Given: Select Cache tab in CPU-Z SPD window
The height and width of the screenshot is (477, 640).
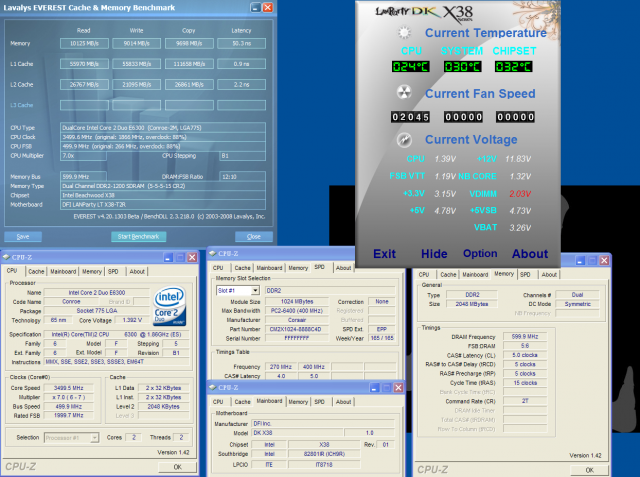Looking at the screenshot, I should click(242, 268).
